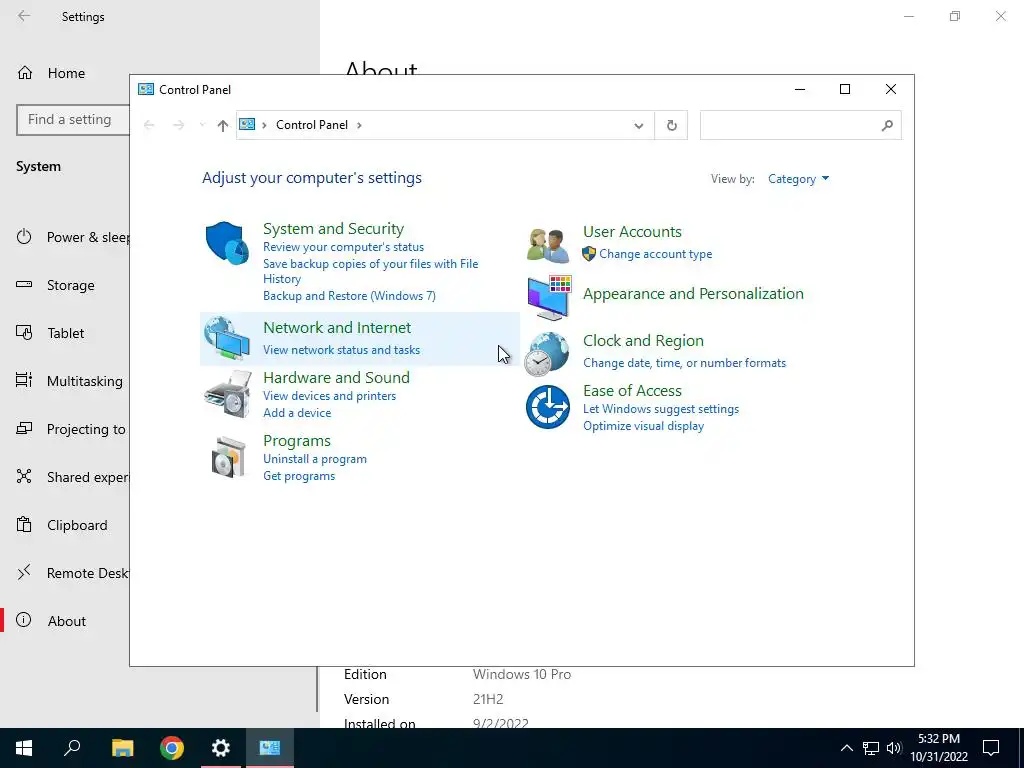Click Get programs link
The image size is (1024, 768).
[299, 476]
